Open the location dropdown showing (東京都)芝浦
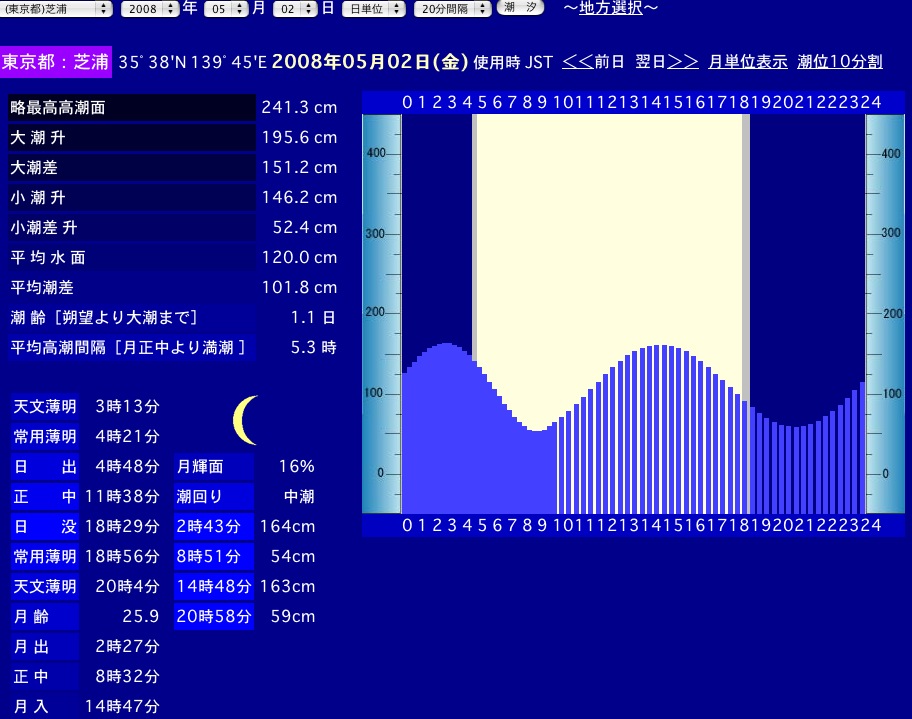912x719 pixels. pyautogui.click(x=56, y=9)
